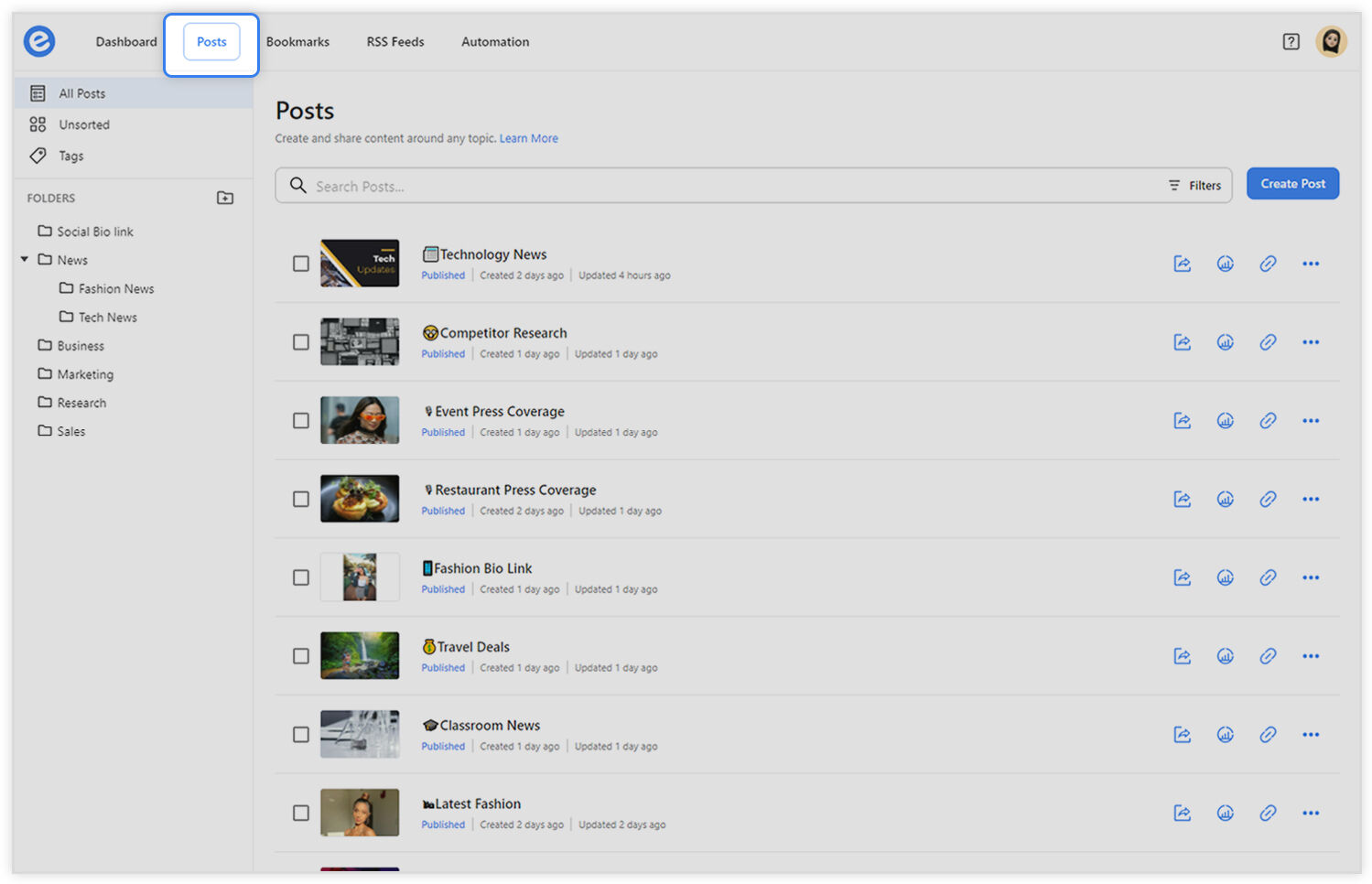Open more options for Latest Fashion

pos(1311,814)
